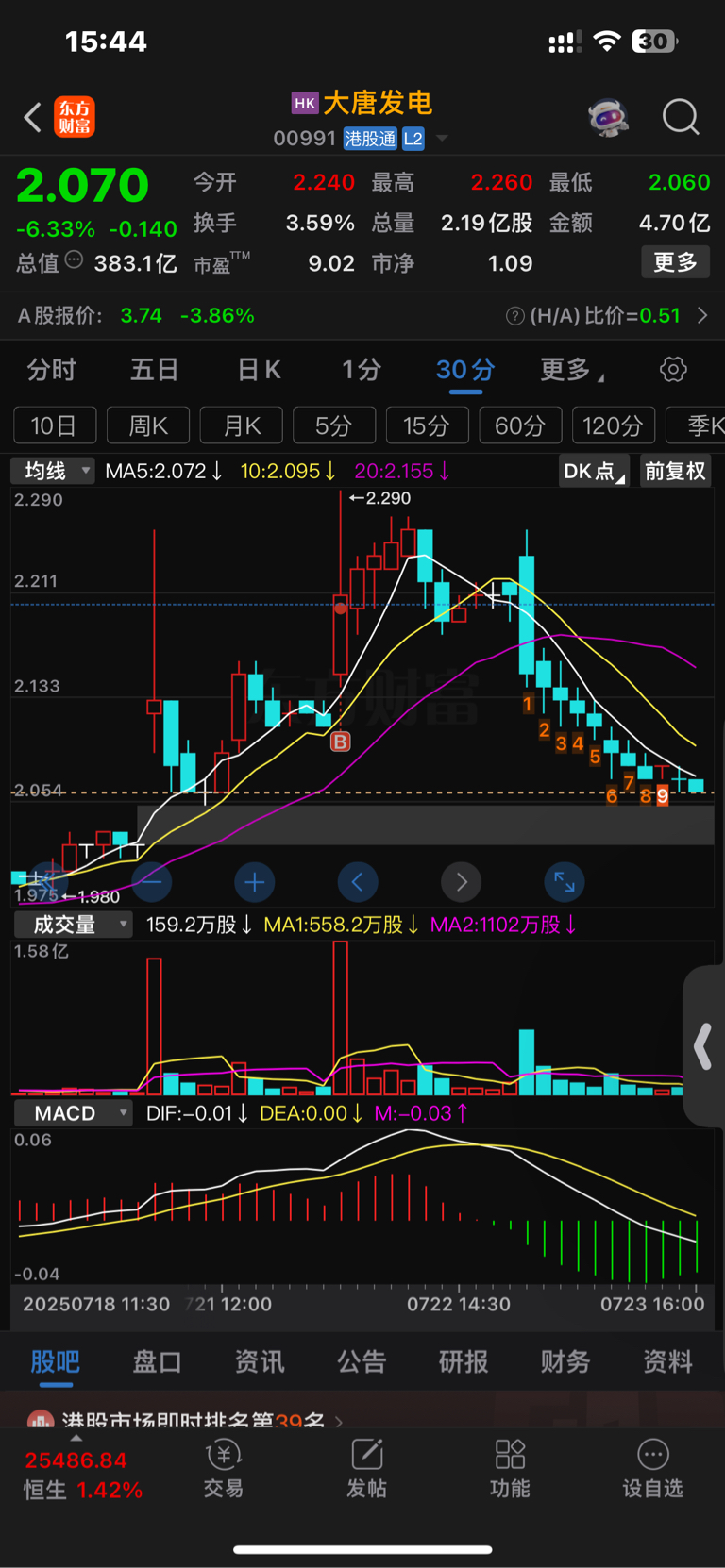The width and height of the screenshot is (725, 1568).
Task: Switch to 1分 chart tab
Action: (361, 370)
